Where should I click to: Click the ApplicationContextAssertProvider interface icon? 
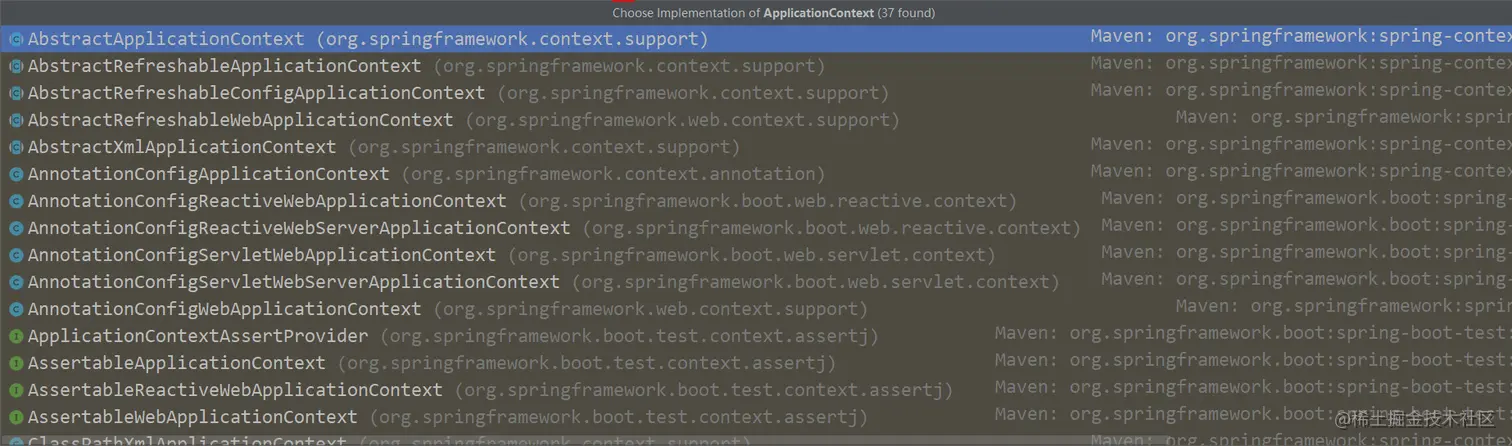pos(16,336)
